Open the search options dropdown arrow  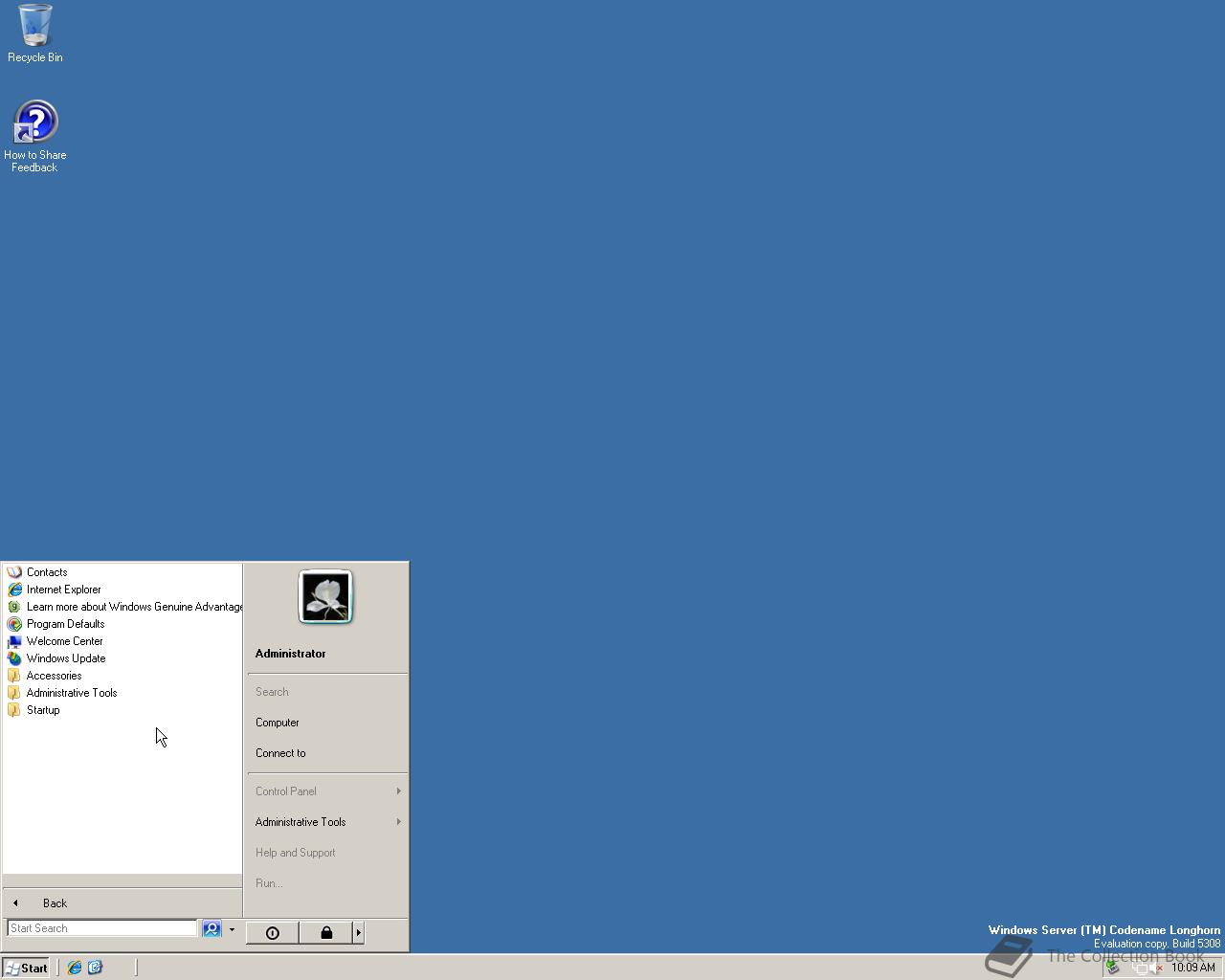232,929
